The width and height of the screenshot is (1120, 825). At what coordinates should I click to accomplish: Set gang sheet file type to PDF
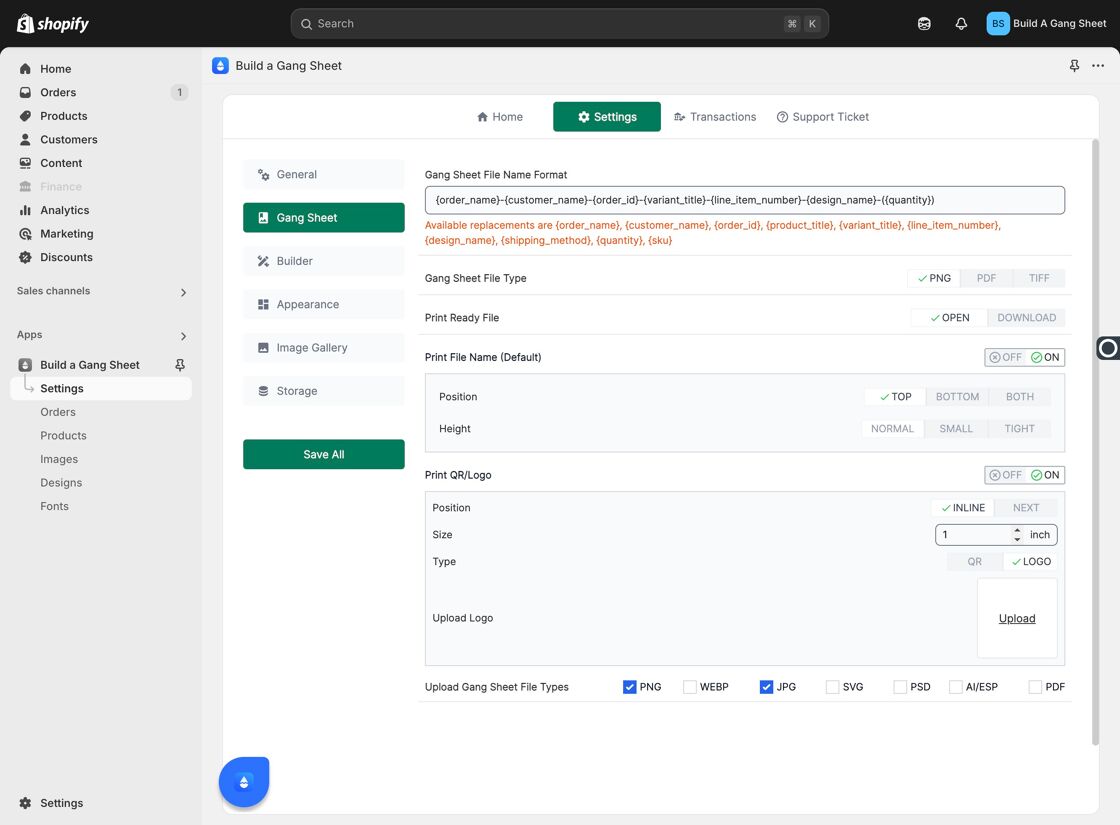986,278
